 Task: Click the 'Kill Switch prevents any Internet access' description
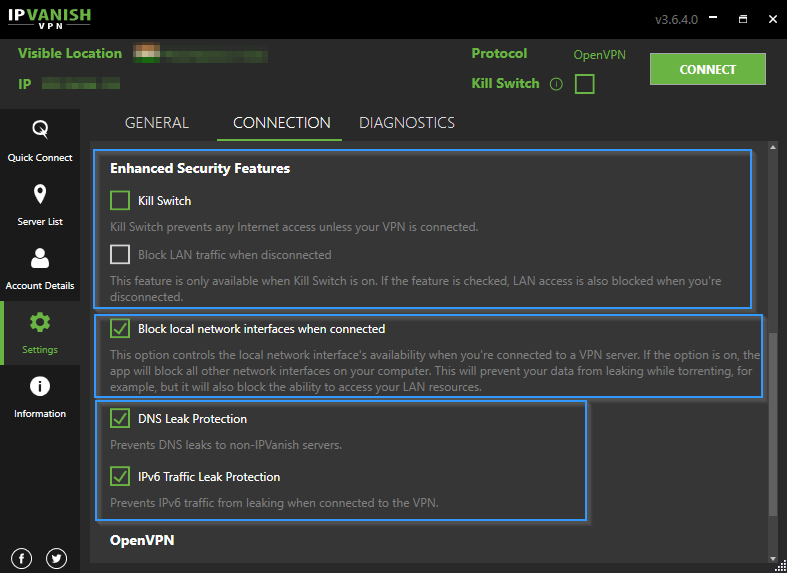click(294, 227)
